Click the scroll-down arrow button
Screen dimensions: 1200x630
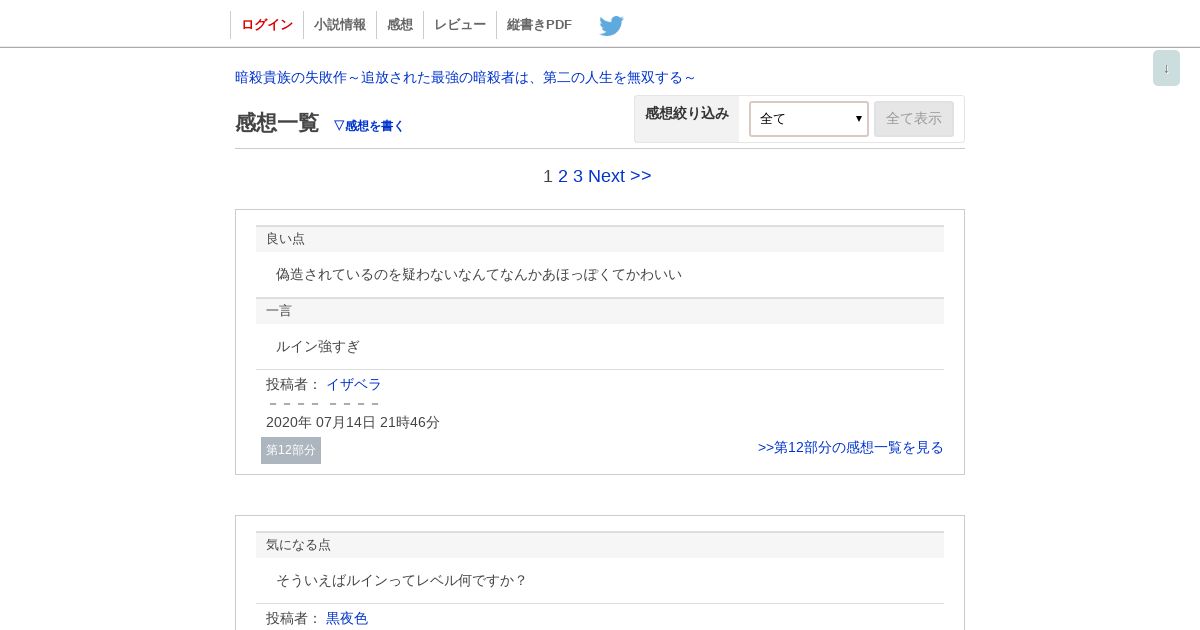tap(1166, 68)
